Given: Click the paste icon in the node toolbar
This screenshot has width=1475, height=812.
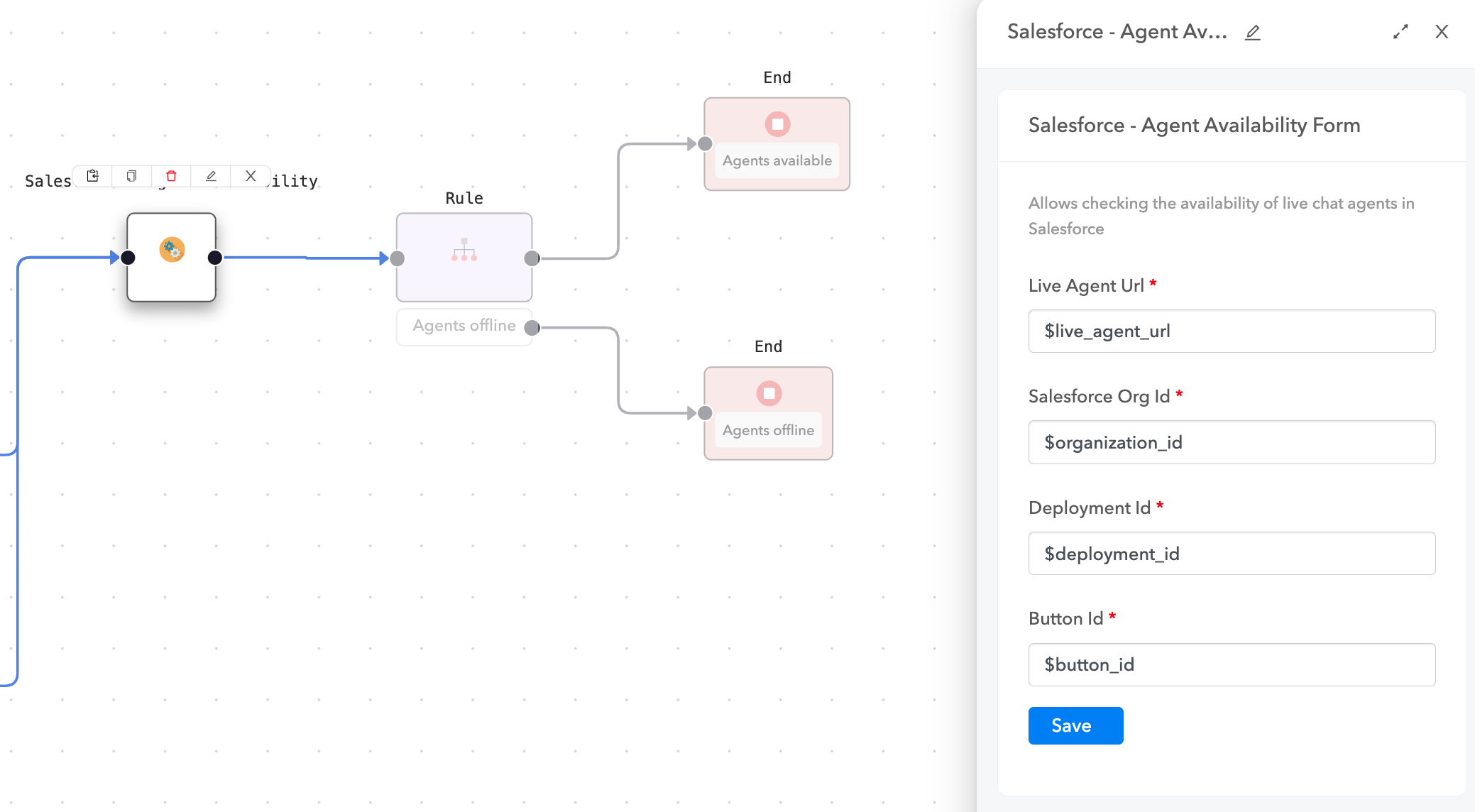Looking at the screenshot, I should (92, 176).
